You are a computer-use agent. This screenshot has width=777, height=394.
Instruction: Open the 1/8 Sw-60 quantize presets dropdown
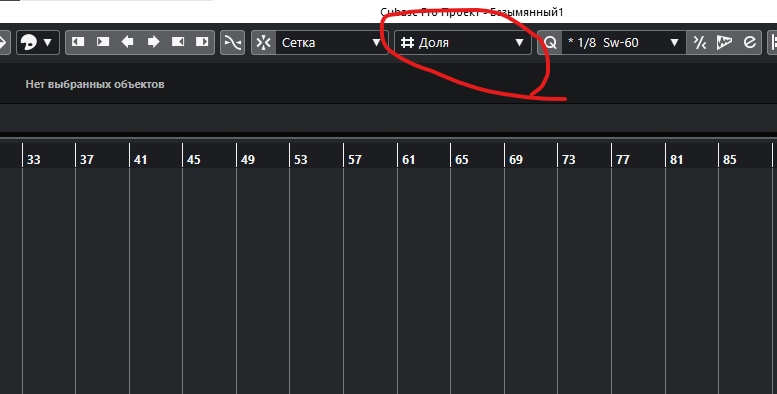624,43
